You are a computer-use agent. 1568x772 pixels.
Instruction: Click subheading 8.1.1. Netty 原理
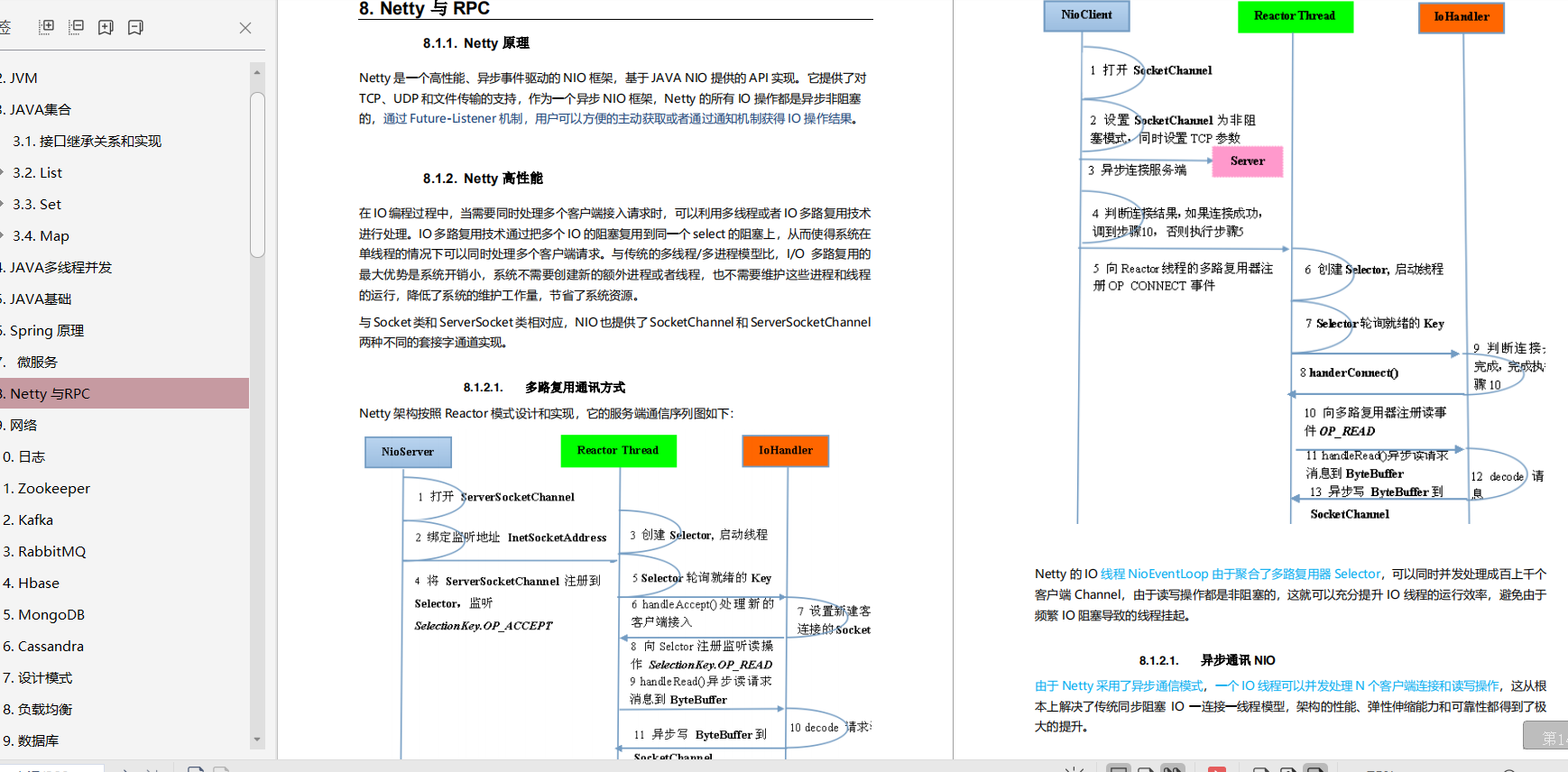click(476, 43)
